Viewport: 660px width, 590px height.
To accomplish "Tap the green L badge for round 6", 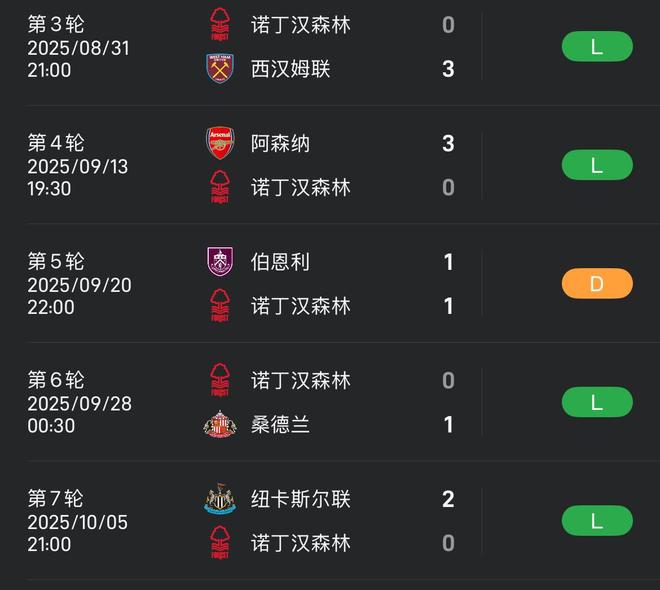I will pos(597,402).
